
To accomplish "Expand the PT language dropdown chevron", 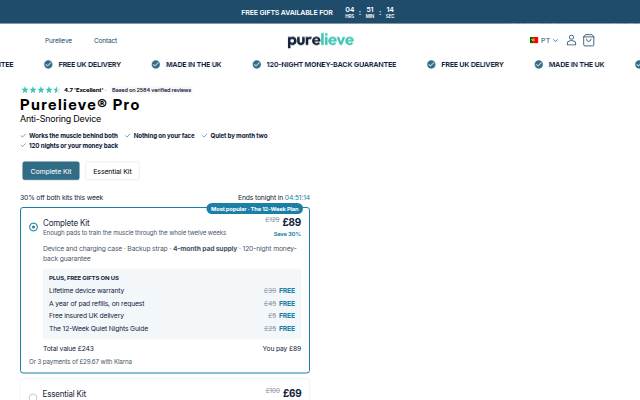I will [555, 40].
